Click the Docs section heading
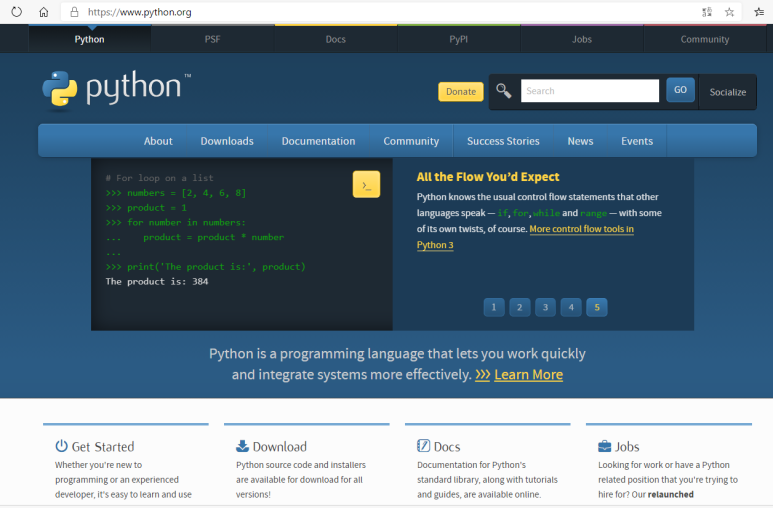Image resolution: width=773 pixels, height=508 pixels. tap(447, 447)
